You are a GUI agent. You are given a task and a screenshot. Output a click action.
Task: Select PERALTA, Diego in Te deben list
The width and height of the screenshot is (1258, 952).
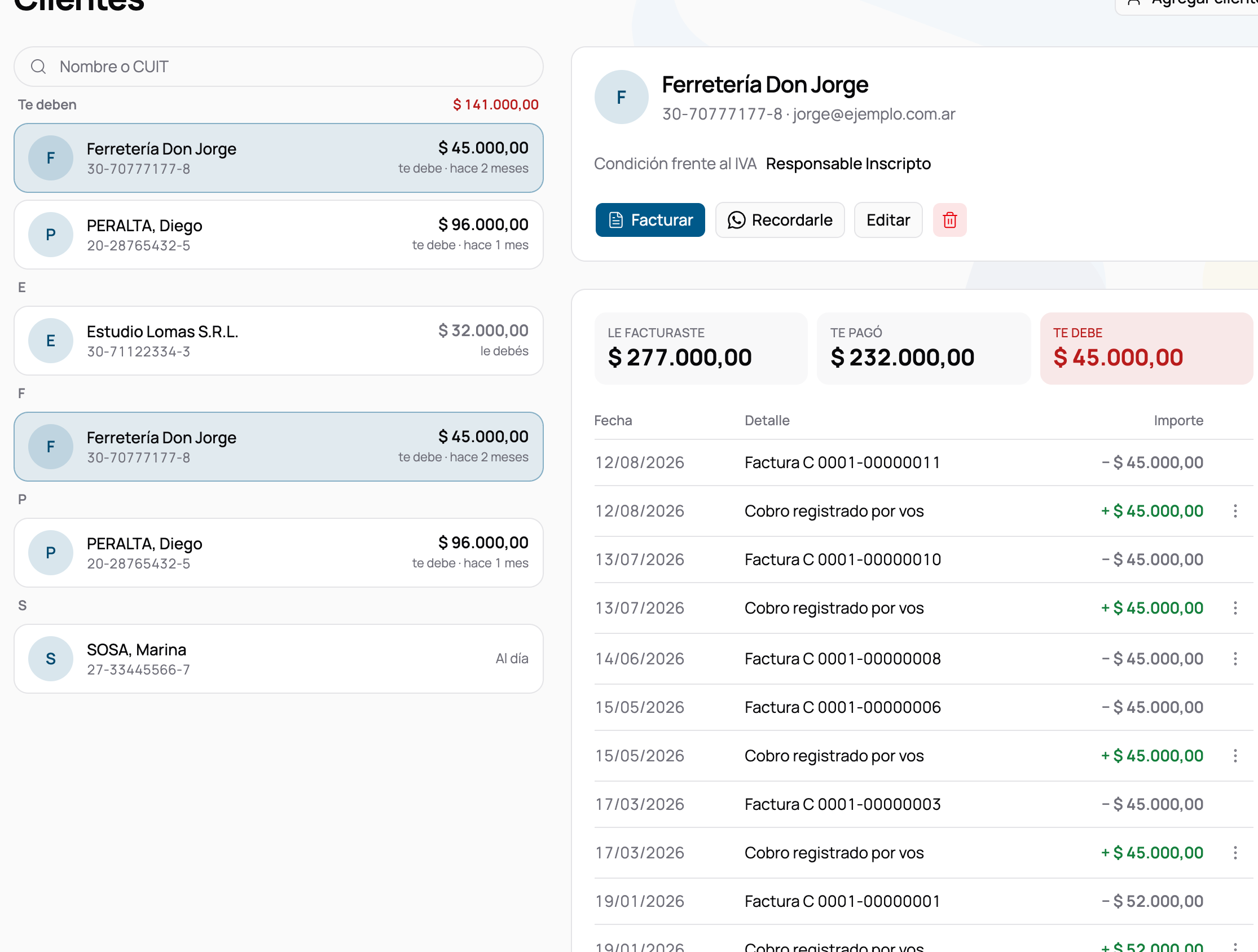[x=279, y=234]
